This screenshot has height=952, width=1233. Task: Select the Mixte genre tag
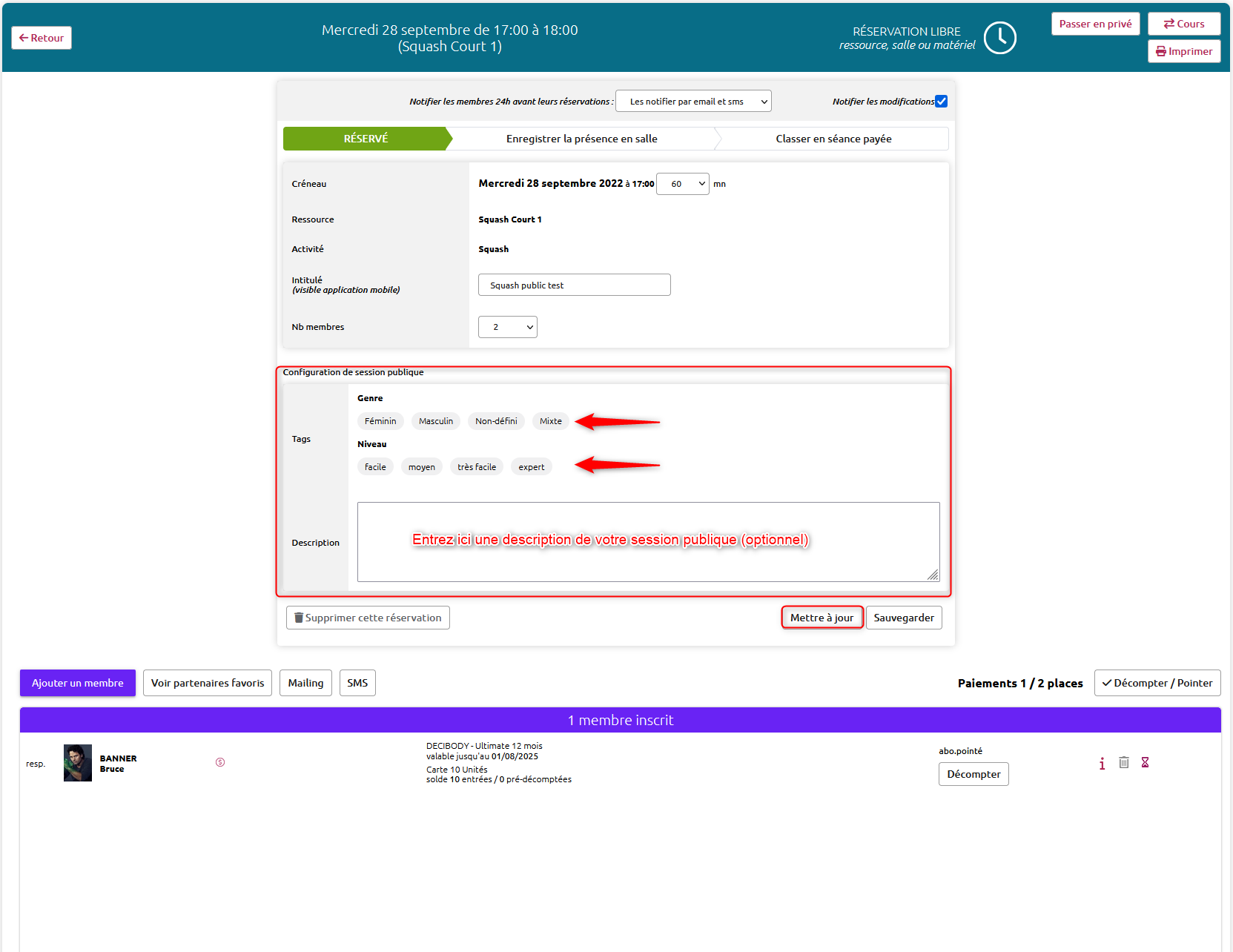[551, 421]
